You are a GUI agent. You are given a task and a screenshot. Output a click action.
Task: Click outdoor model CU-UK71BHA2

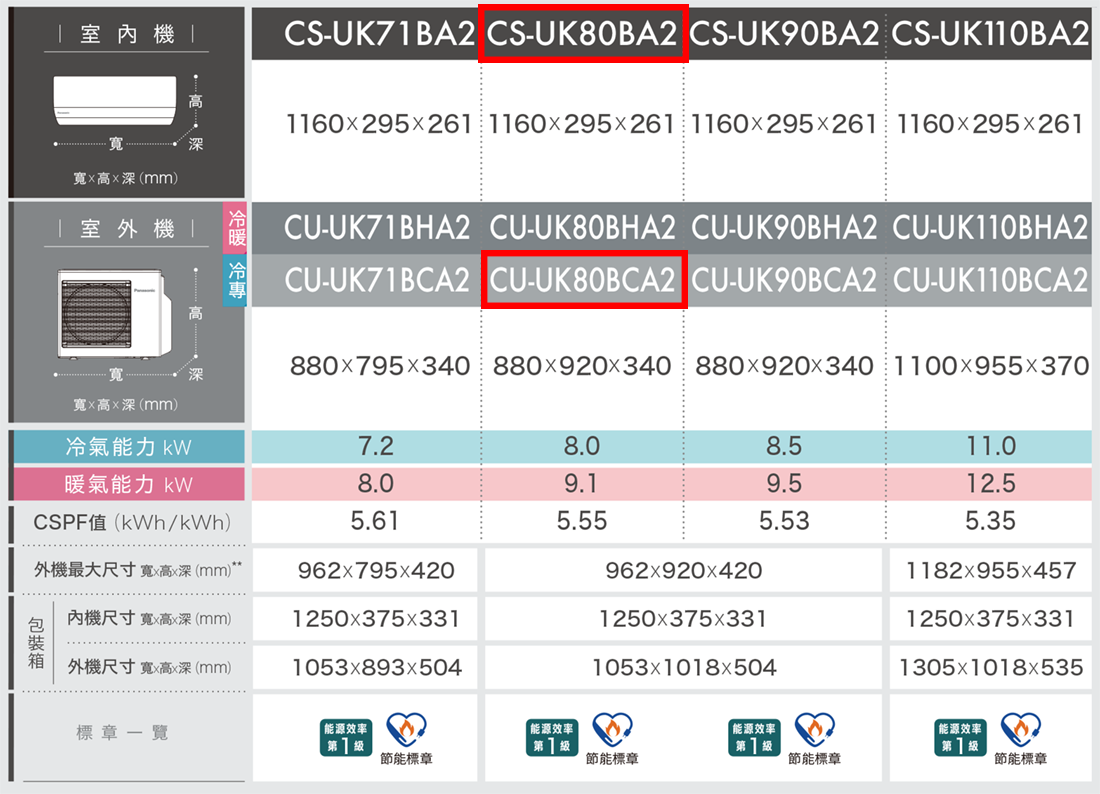(x=377, y=227)
